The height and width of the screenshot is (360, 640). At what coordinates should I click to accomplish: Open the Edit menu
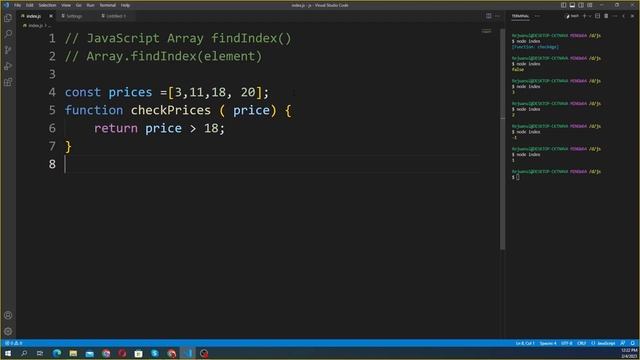[30, 5]
